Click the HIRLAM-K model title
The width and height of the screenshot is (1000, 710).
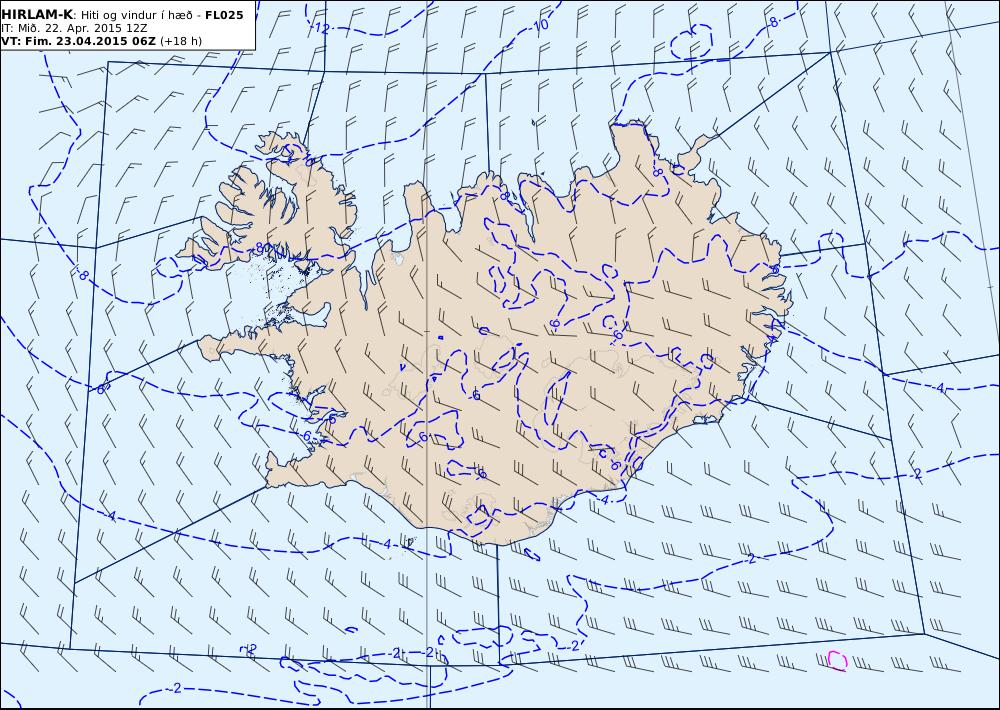pyautogui.click(x=37, y=15)
